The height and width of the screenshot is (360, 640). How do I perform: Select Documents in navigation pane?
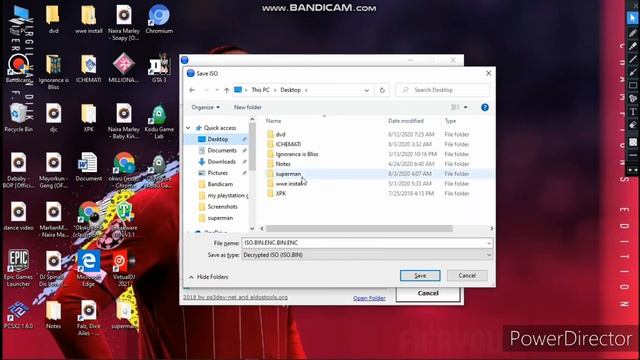tap(222, 151)
